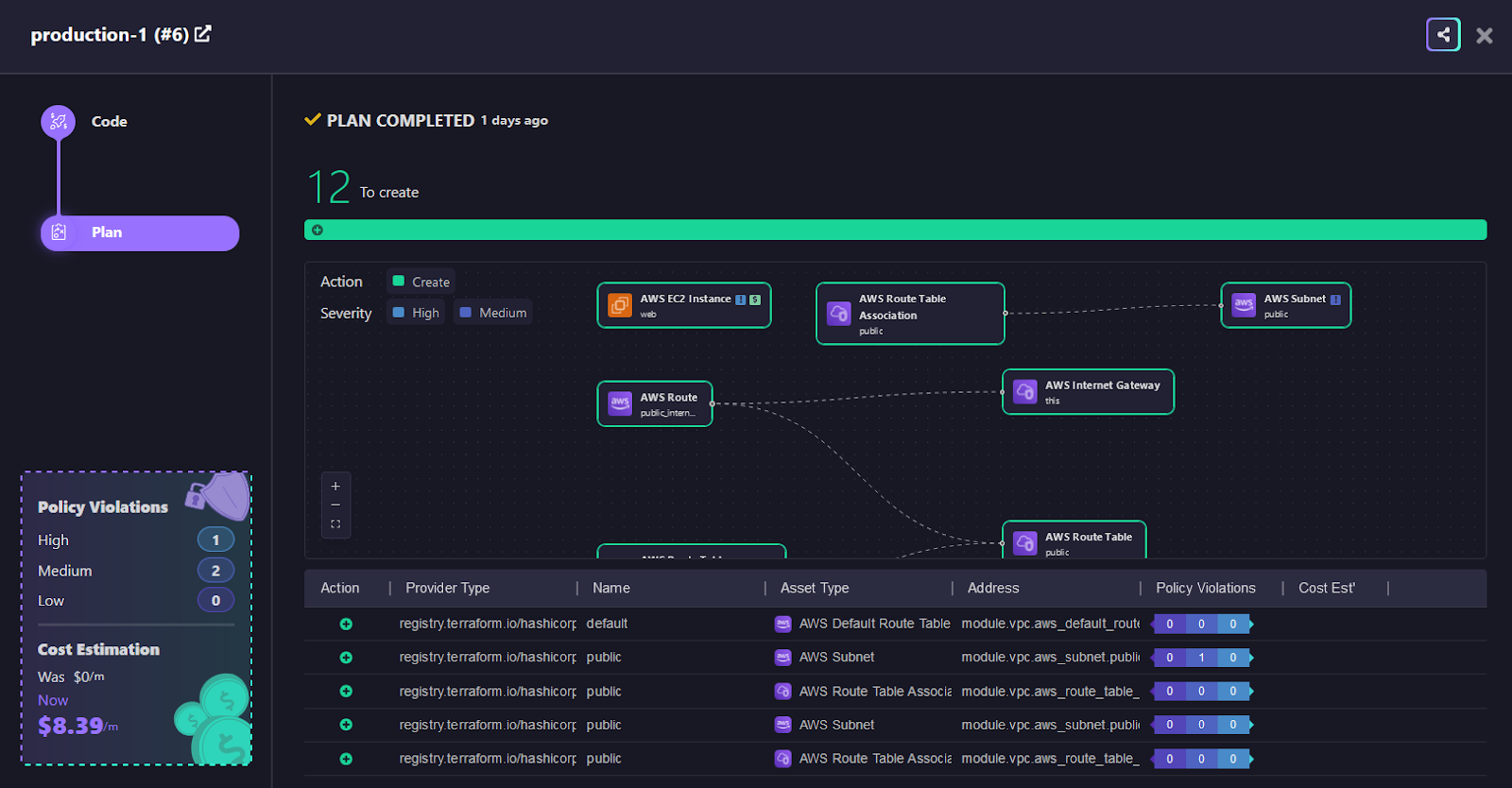Click EC2 node cost badge

point(755,300)
